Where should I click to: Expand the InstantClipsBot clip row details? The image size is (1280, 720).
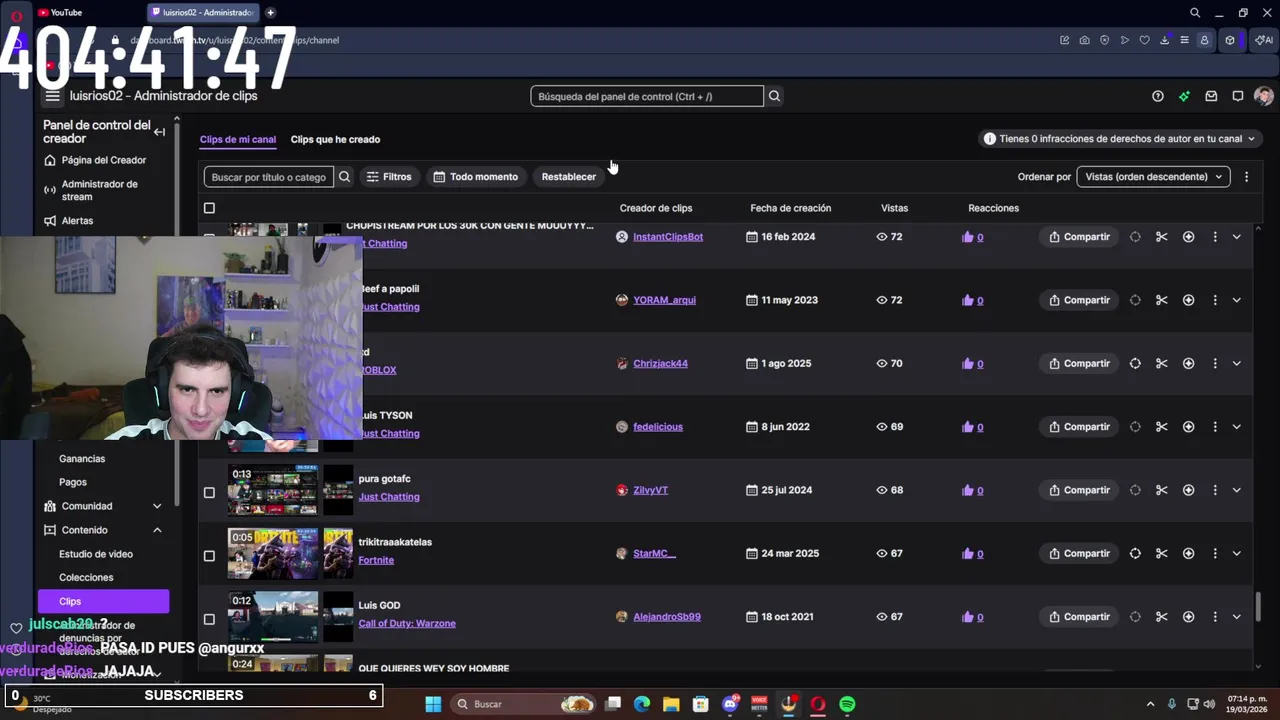click(x=1237, y=237)
